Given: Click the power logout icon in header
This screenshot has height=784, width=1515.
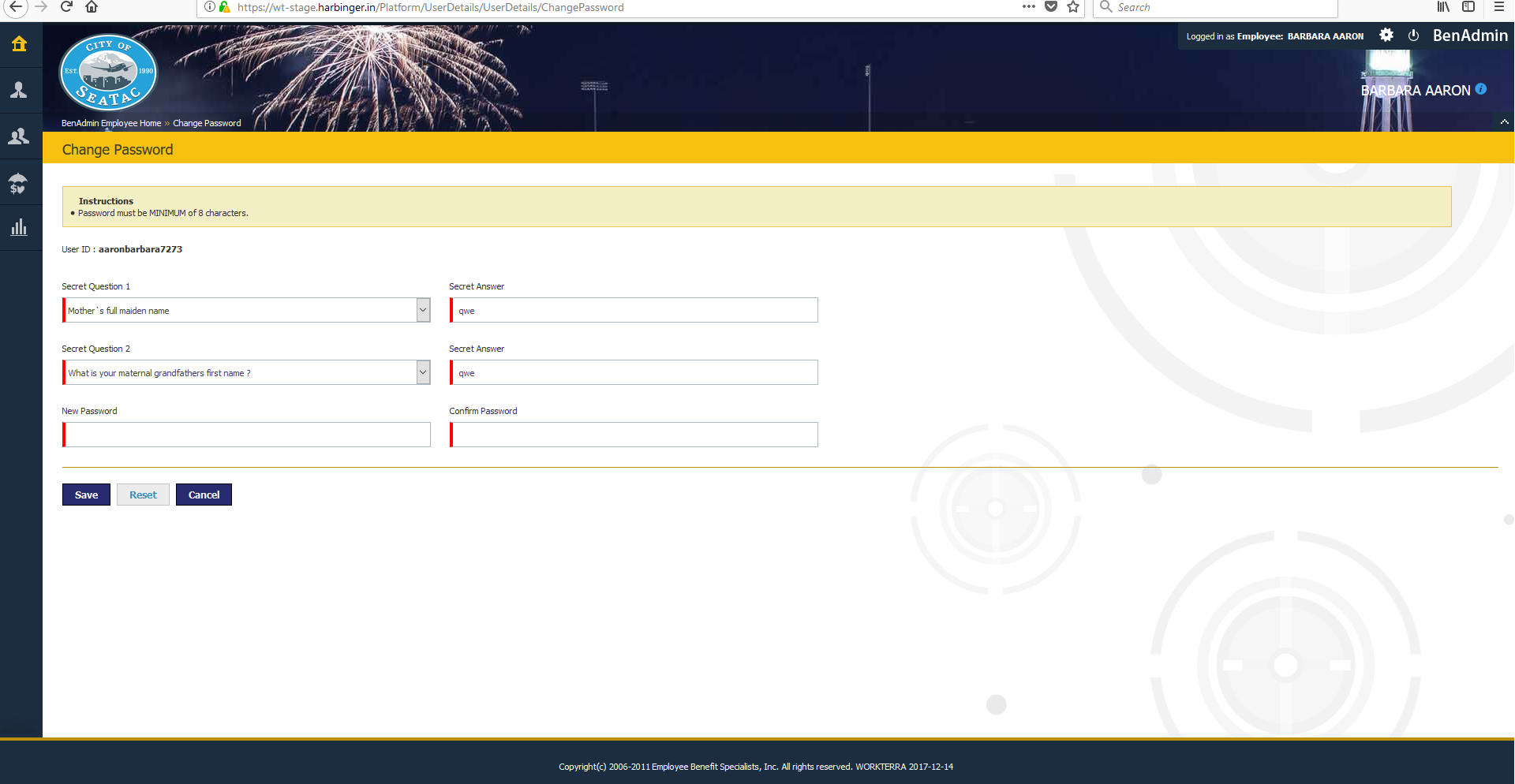Looking at the screenshot, I should (1413, 35).
